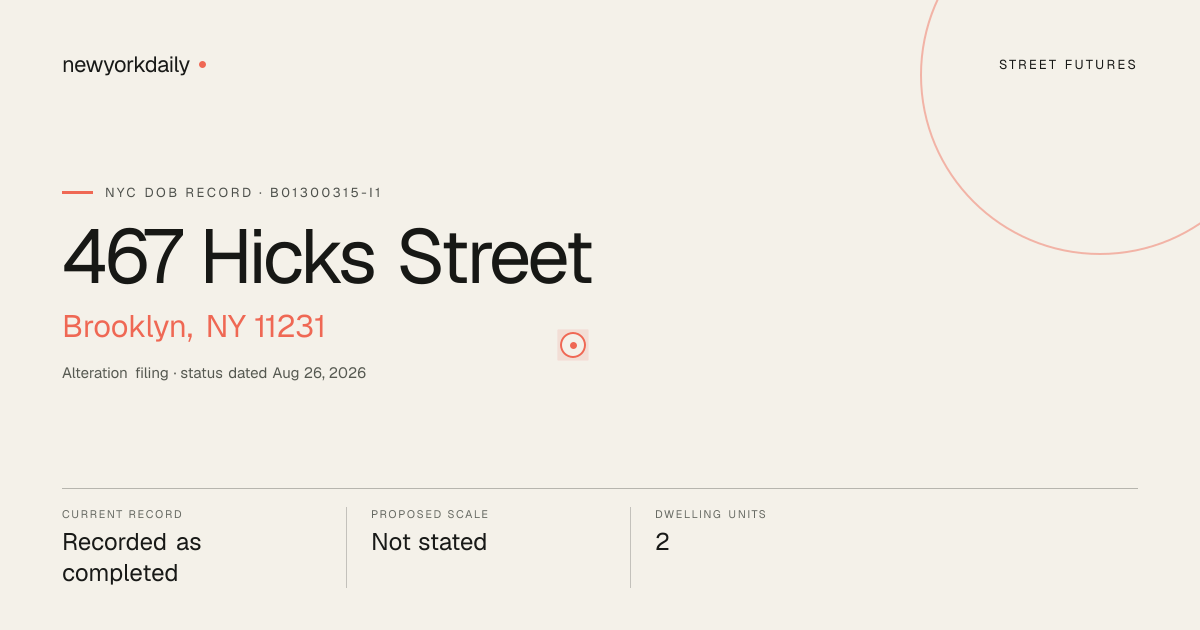Click the 467 Hicks Street headline
This screenshot has width=1200, height=630.
(327, 258)
